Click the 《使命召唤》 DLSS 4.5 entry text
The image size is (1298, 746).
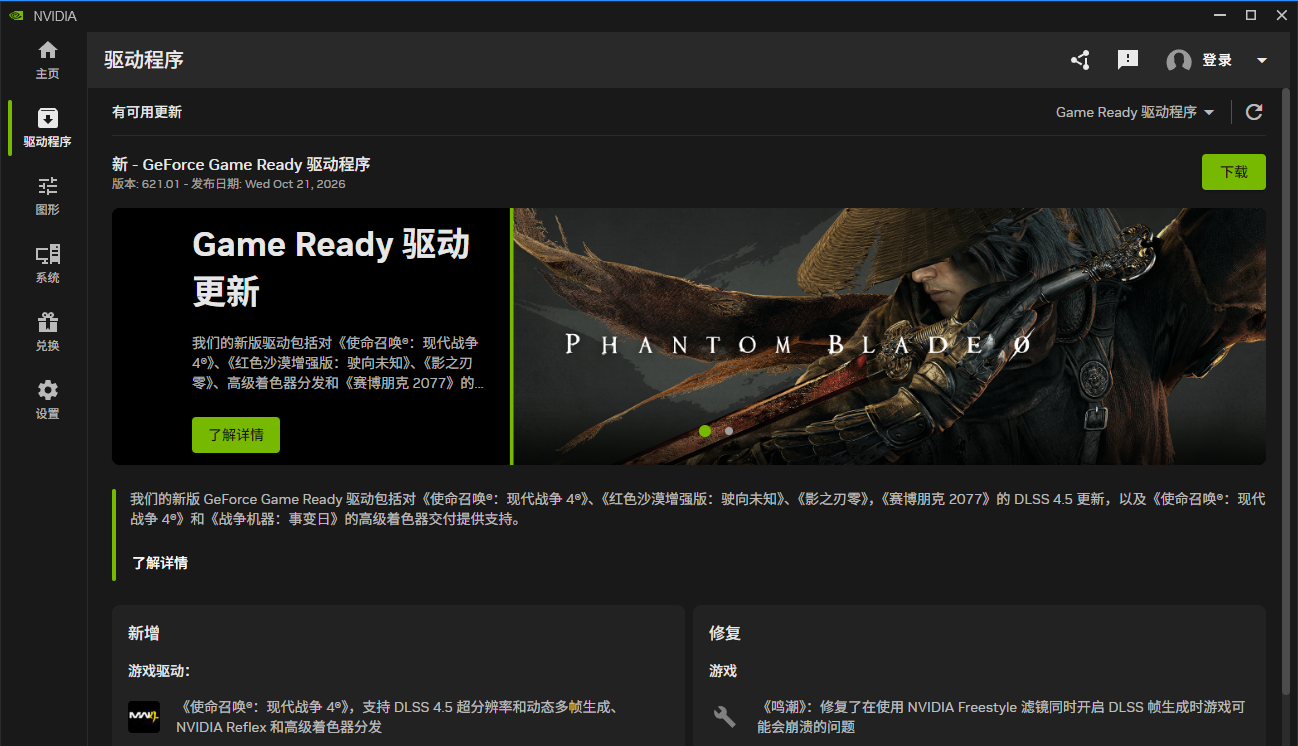coord(397,717)
